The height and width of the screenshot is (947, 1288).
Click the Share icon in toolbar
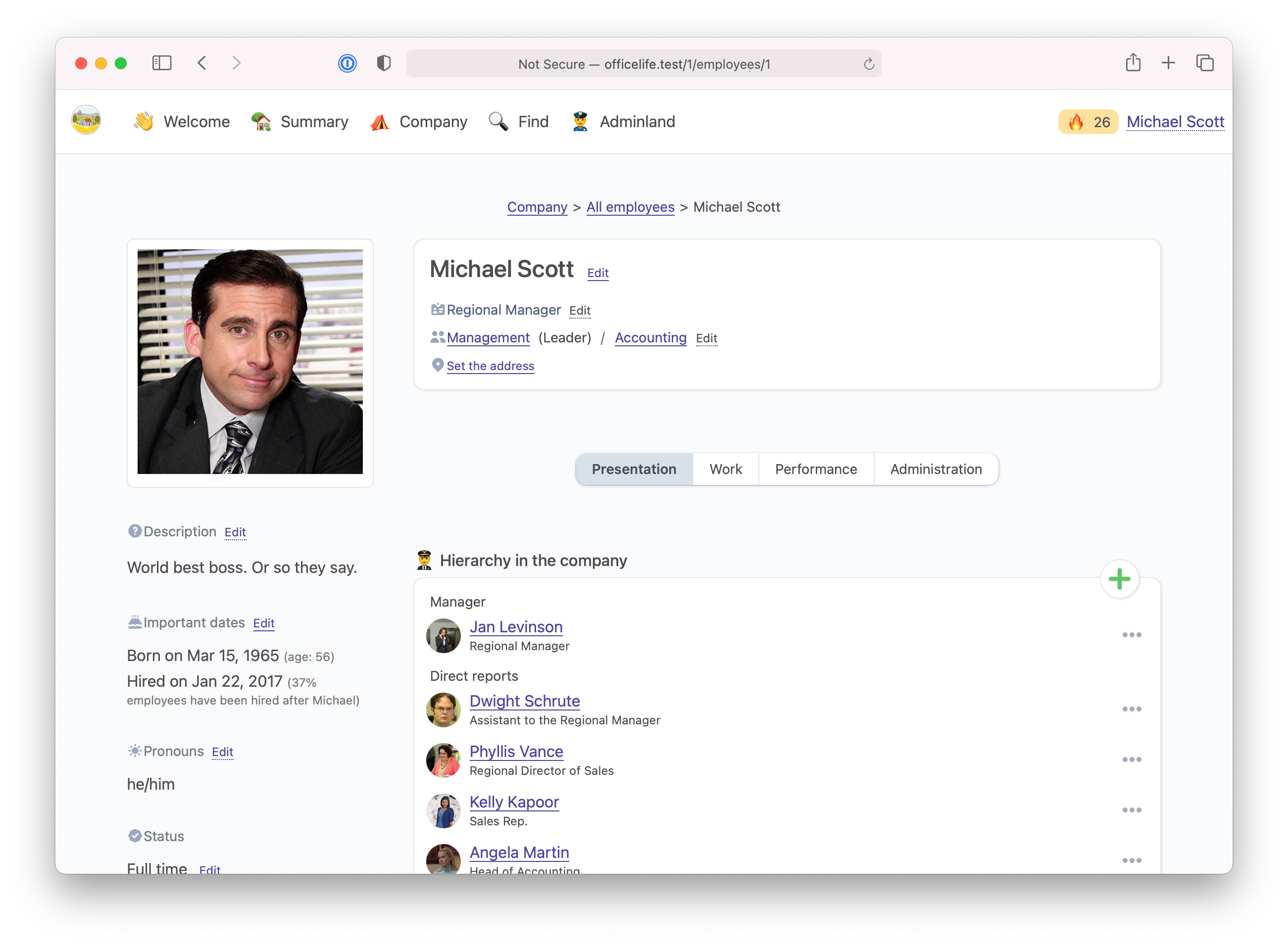click(x=1133, y=62)
